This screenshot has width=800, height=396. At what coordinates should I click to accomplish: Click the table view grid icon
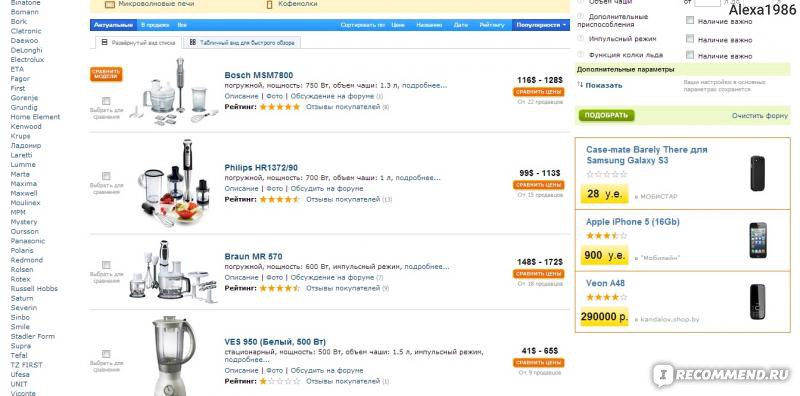coord(192,43)
